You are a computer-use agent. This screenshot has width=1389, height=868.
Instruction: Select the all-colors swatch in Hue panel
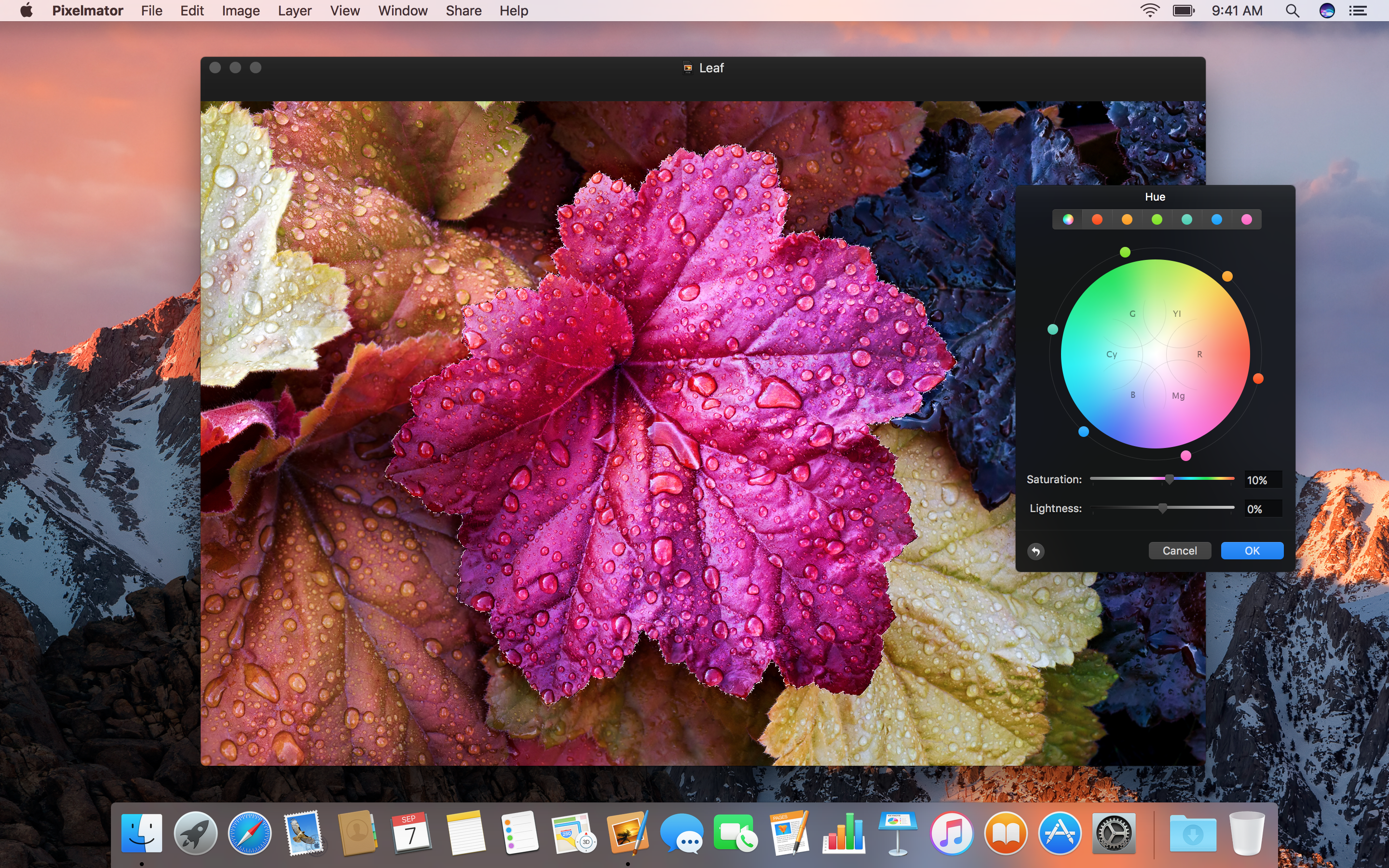click(1068, 219)
